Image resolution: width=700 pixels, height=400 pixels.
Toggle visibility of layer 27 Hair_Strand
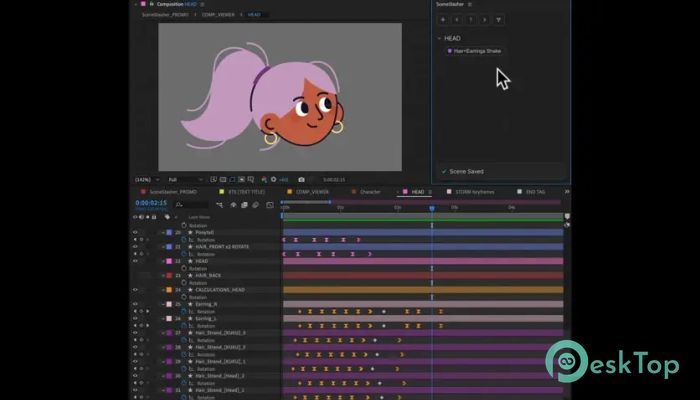135,333
